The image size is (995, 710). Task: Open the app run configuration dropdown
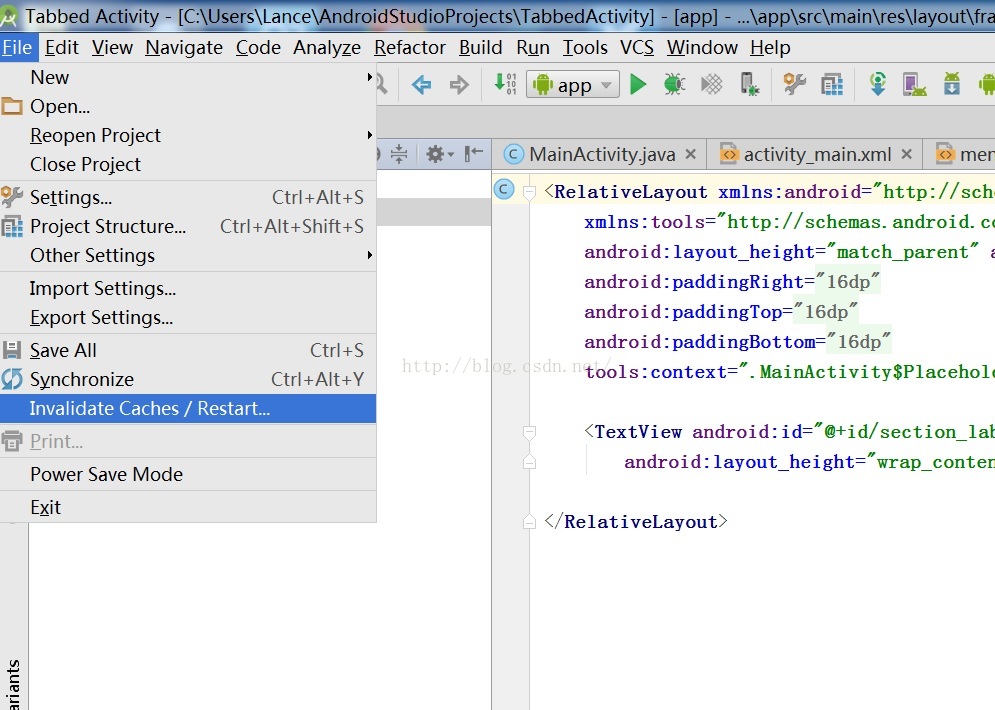(572, 84)
